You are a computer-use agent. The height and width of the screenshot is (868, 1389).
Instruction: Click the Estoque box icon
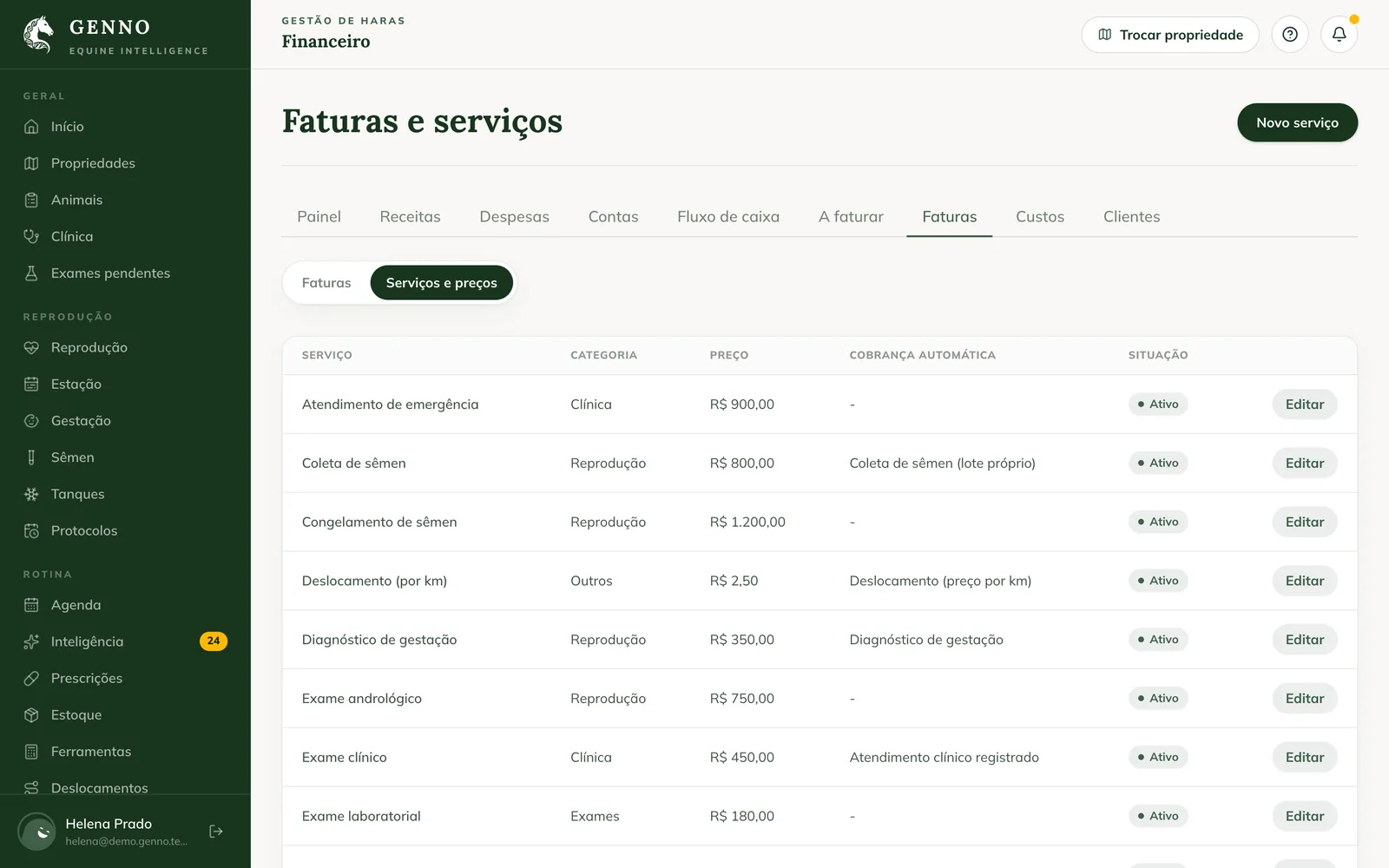pyautogui.click(x=31, y=715)
